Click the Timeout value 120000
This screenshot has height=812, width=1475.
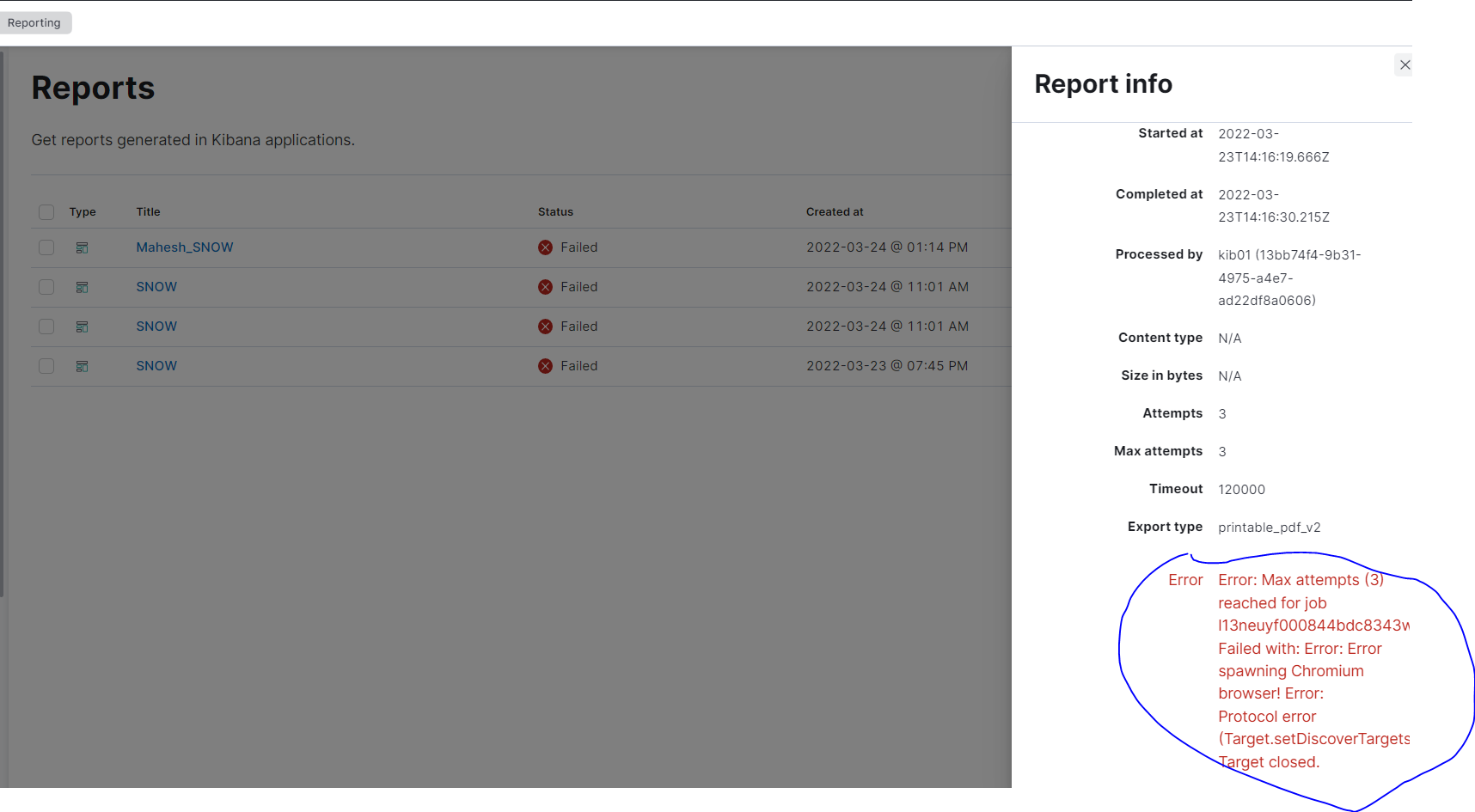coord(1241,490)
